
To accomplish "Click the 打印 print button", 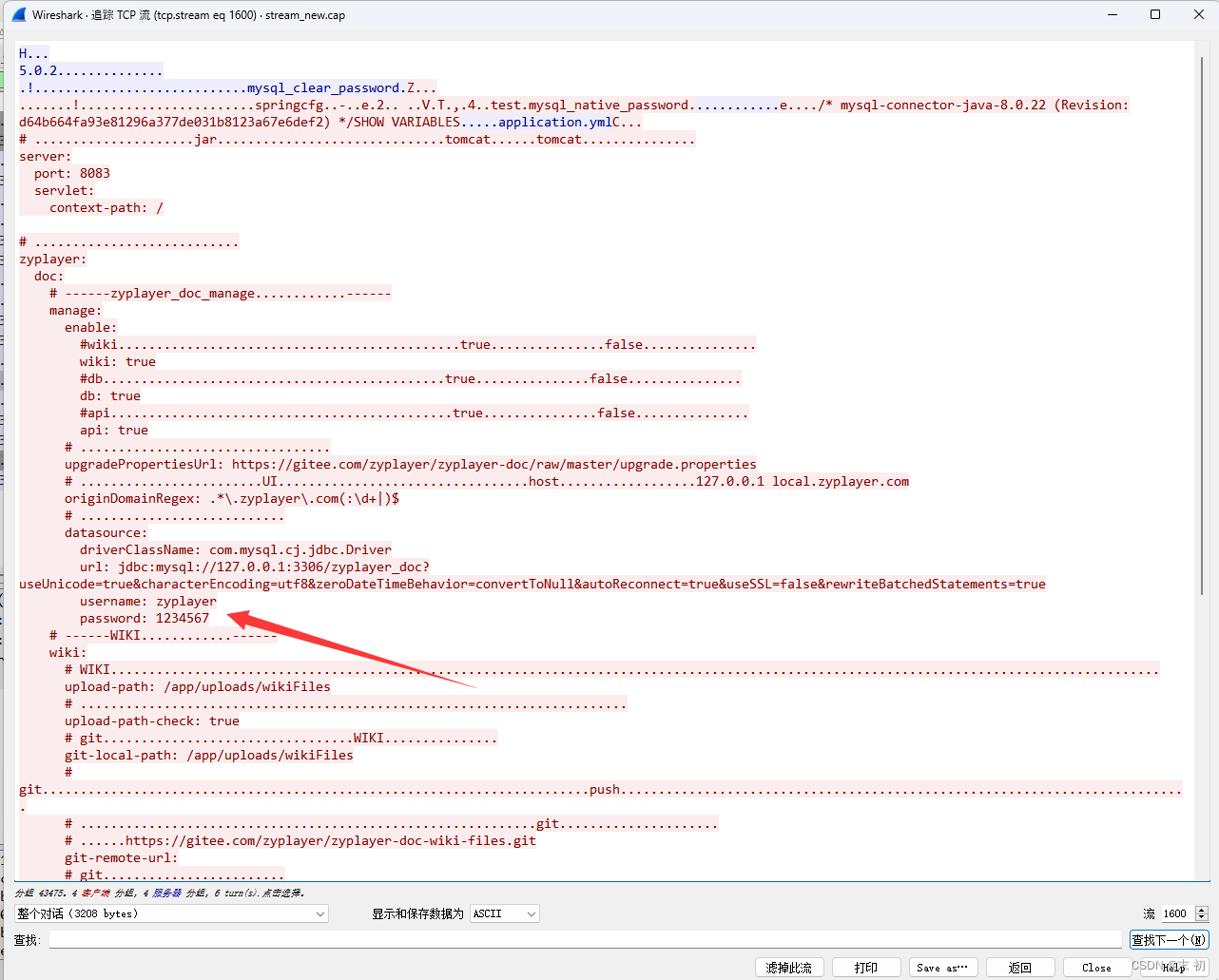I will point(866,968).
